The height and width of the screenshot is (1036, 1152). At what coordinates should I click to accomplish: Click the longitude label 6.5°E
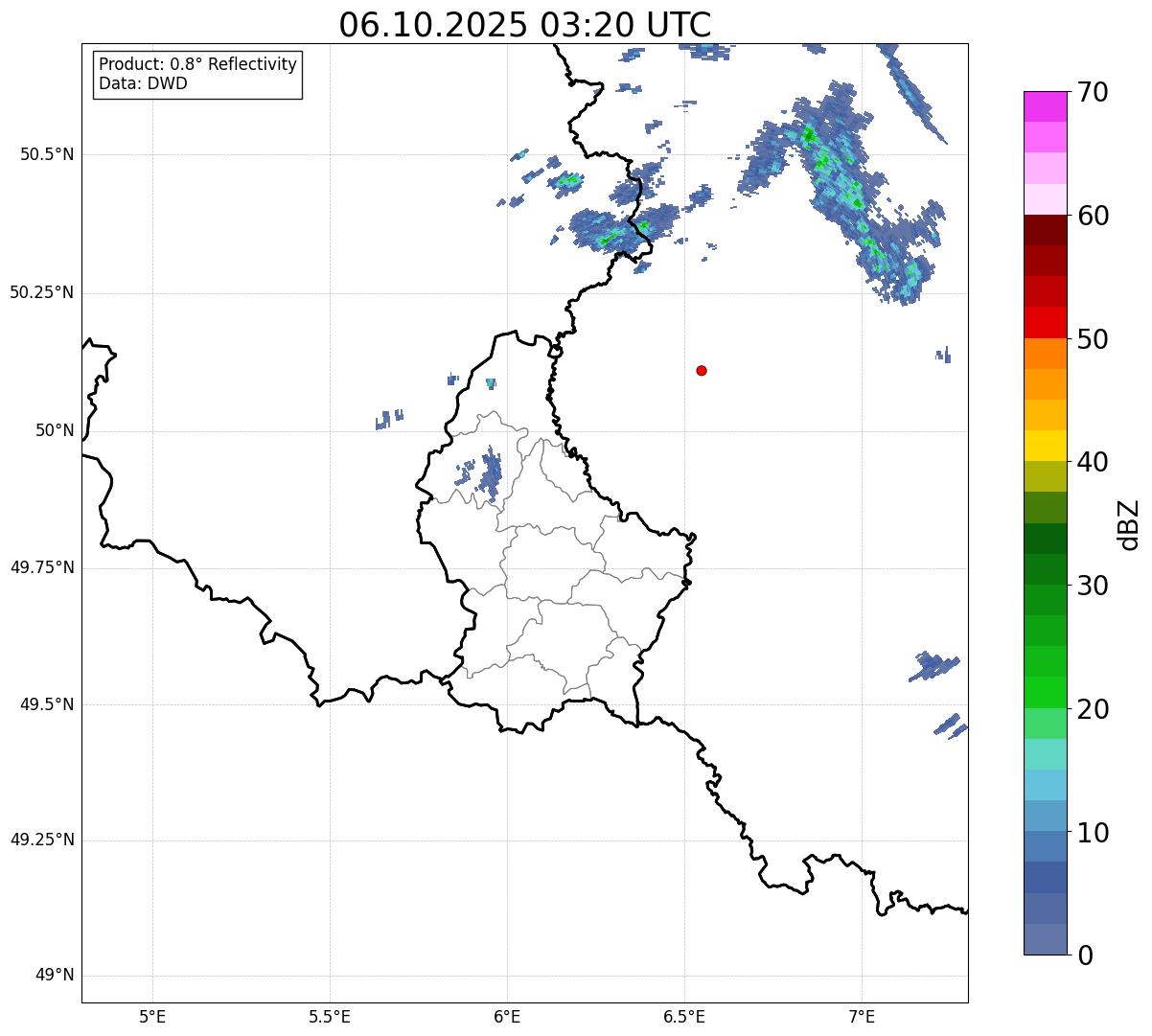[684, 1016]
